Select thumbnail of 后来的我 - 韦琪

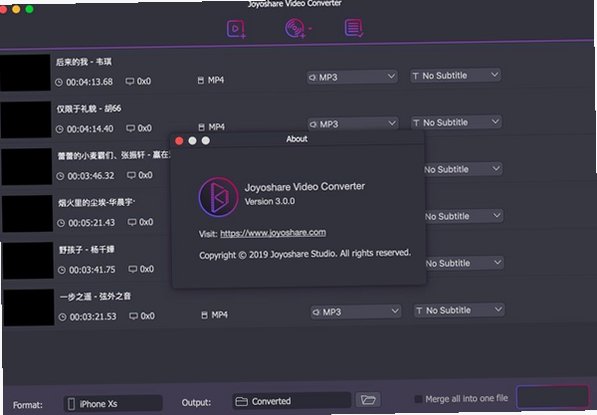tap(25, 72)
